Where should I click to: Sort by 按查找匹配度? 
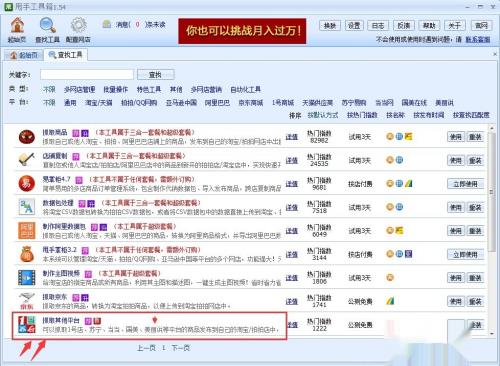pyautogui.click(x=471, y=115)
